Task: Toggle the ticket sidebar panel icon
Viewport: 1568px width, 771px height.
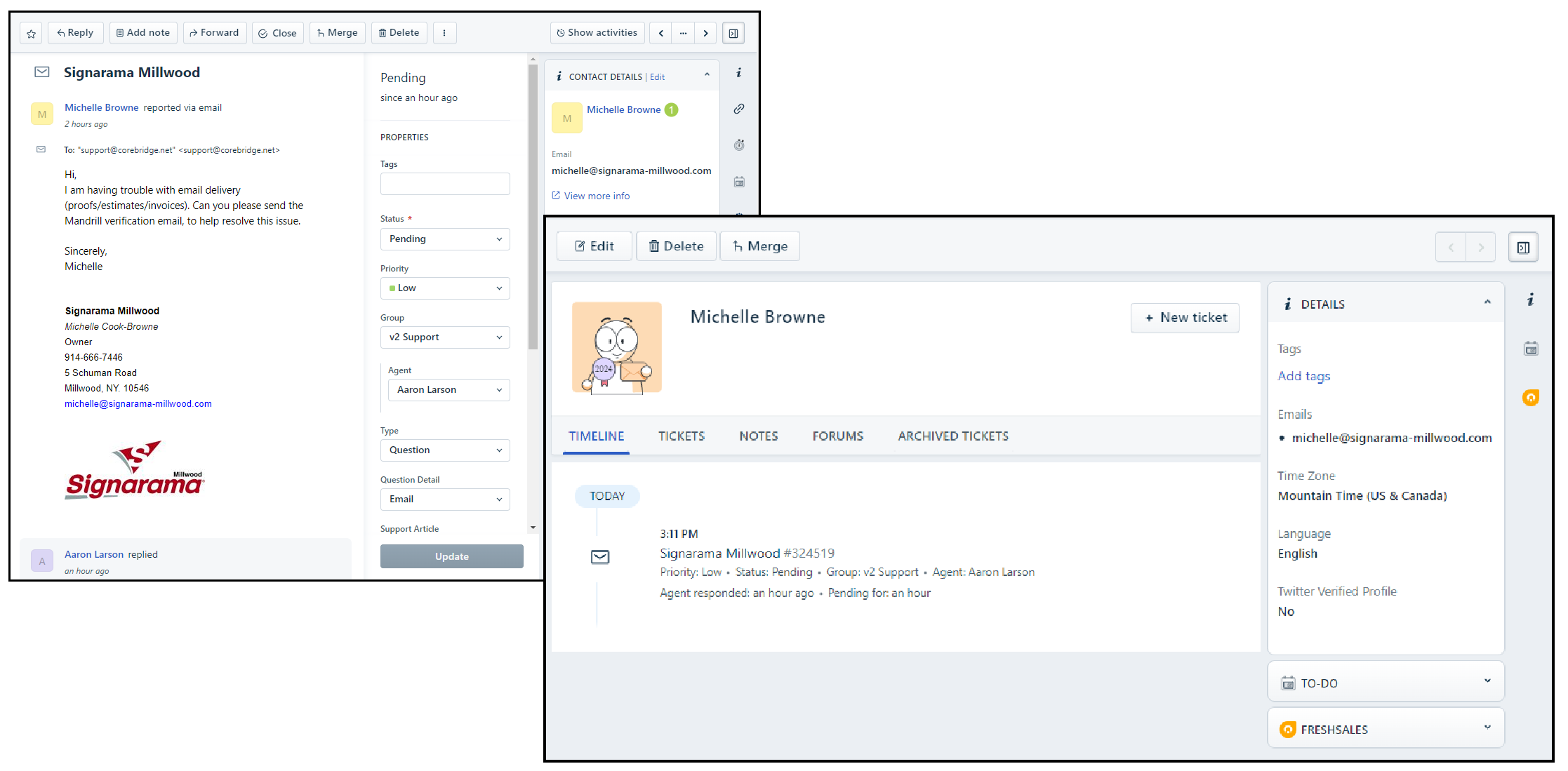Action: pos(733,33)
